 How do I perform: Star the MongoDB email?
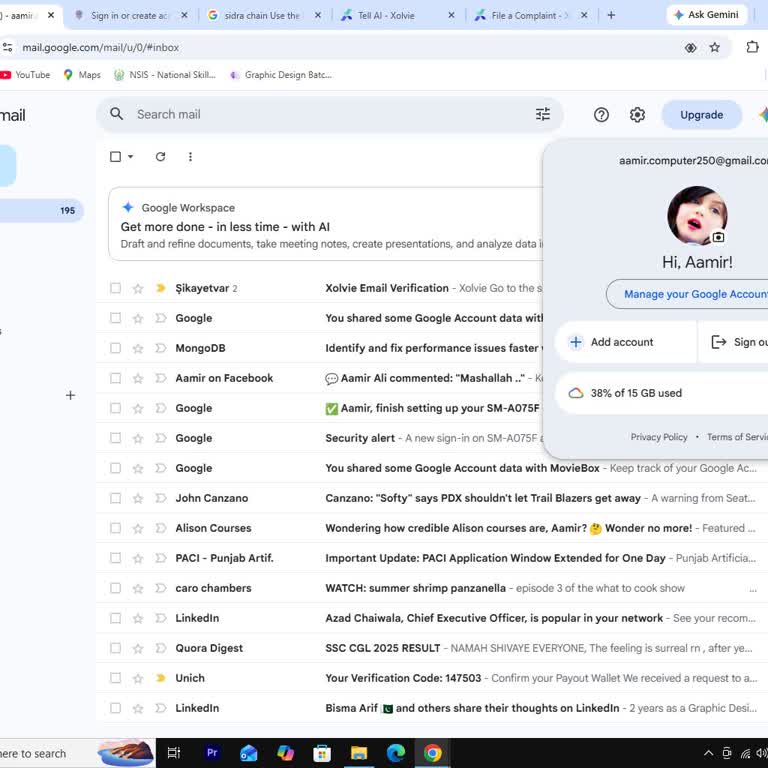(x=138, y=348)
